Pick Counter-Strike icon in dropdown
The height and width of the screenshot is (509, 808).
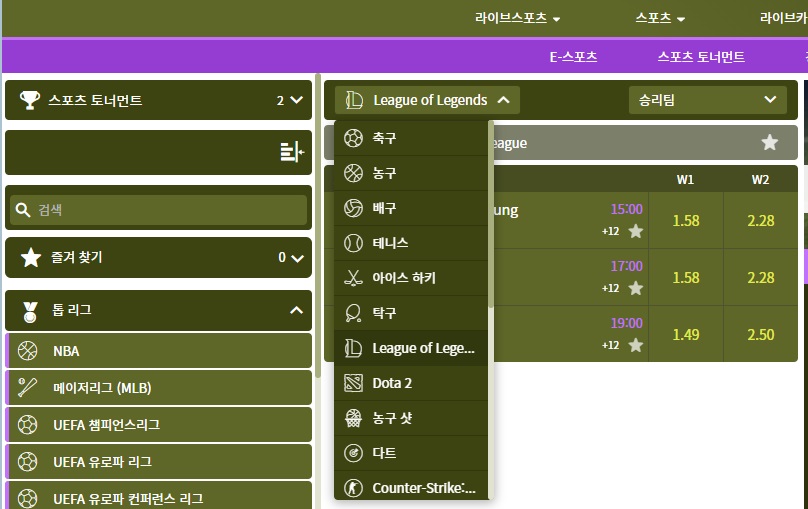tap(353, 488)
